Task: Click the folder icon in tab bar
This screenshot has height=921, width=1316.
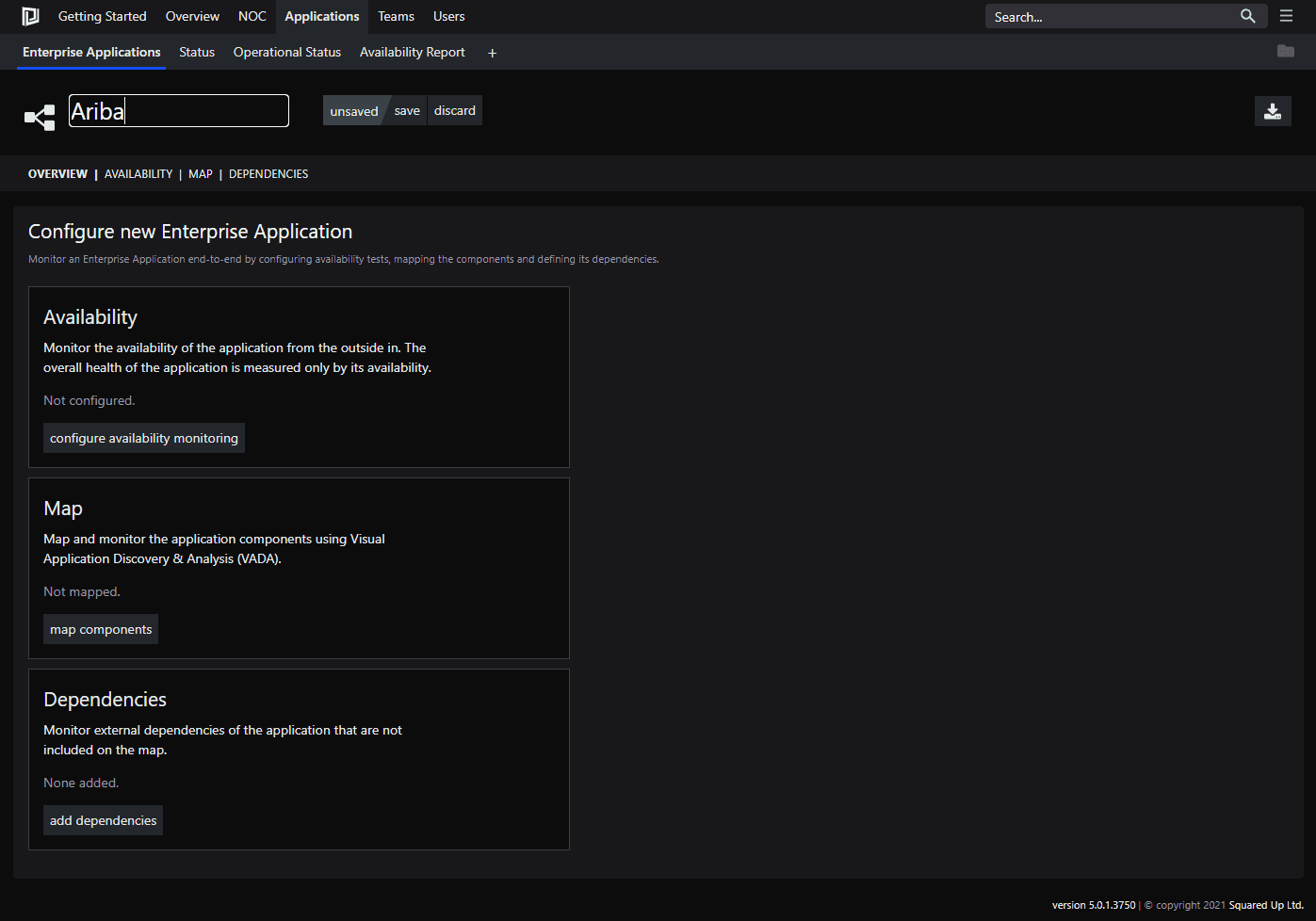Action: tap(1285, 51)
